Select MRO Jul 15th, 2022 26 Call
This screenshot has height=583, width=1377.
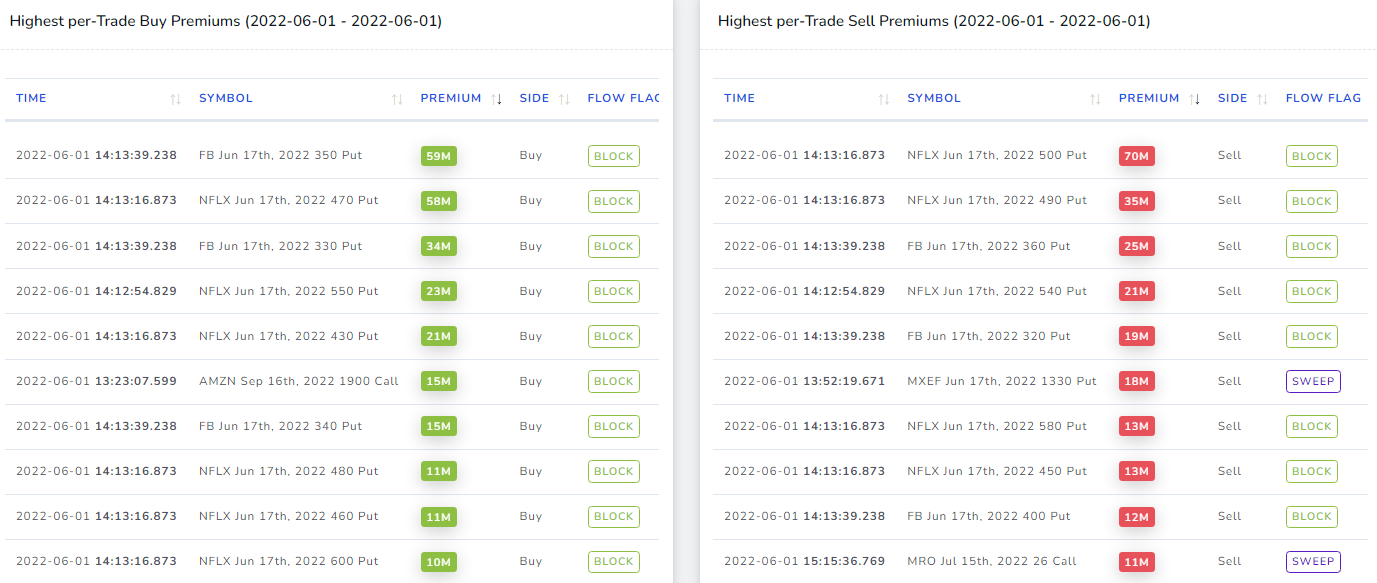point(992,560)
